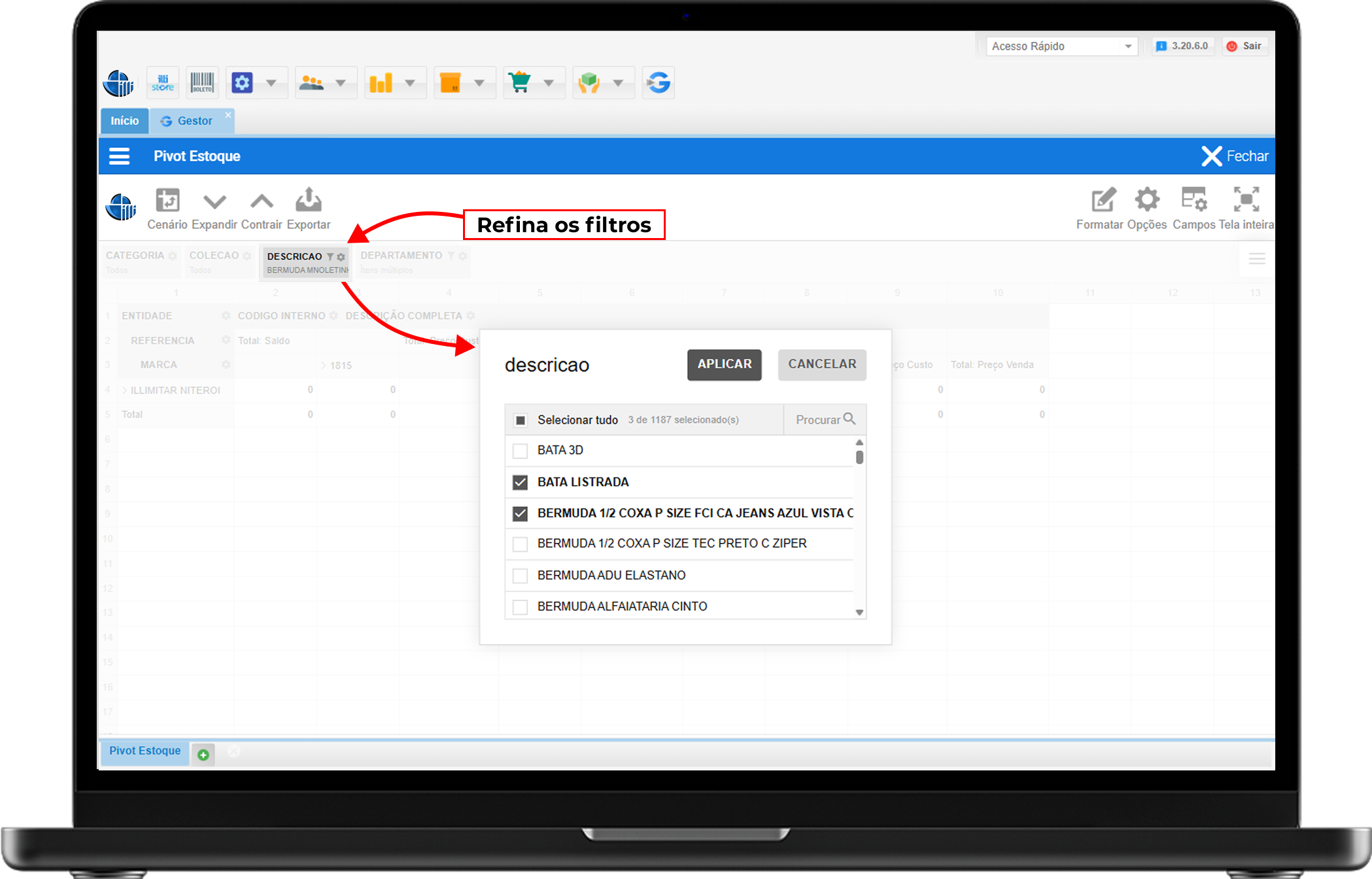
Task: Switch to Tela inteira fullscreen
Action: pos(1246,200)
